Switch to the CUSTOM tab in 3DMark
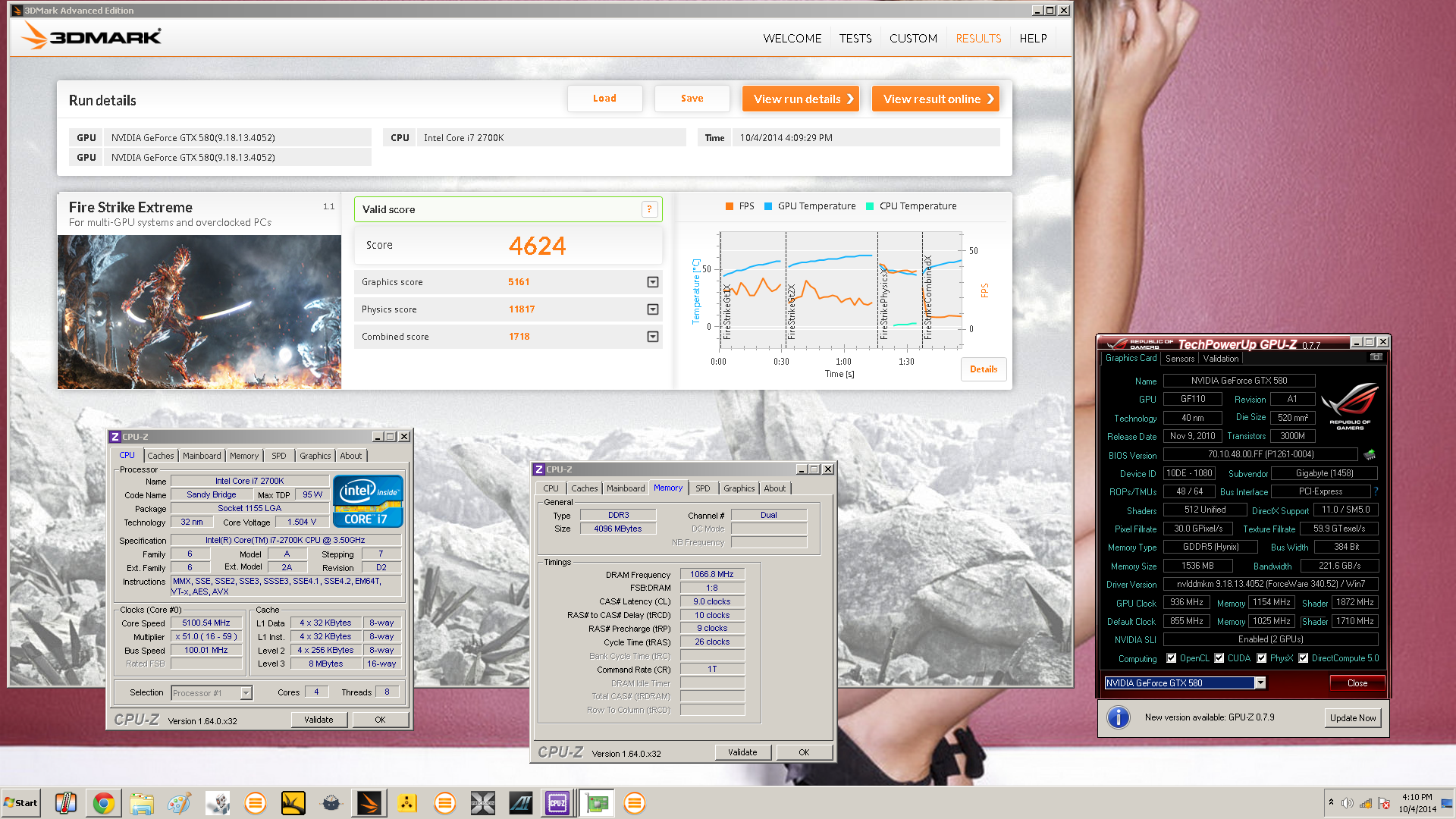The image size is (1456, 819). pos(913,38)
